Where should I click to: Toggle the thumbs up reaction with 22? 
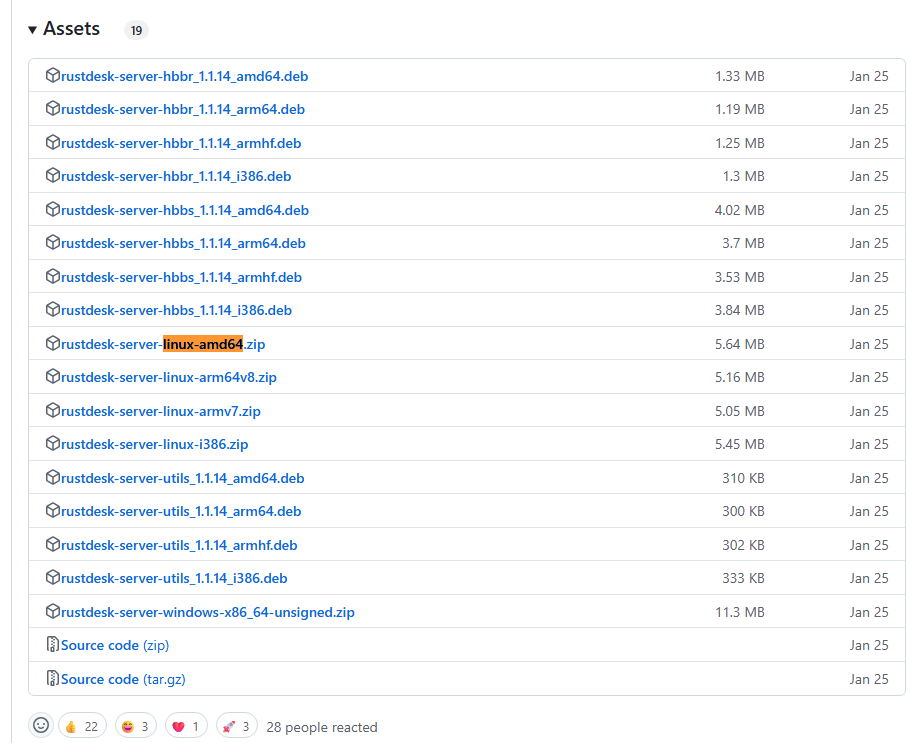(82, 726)
